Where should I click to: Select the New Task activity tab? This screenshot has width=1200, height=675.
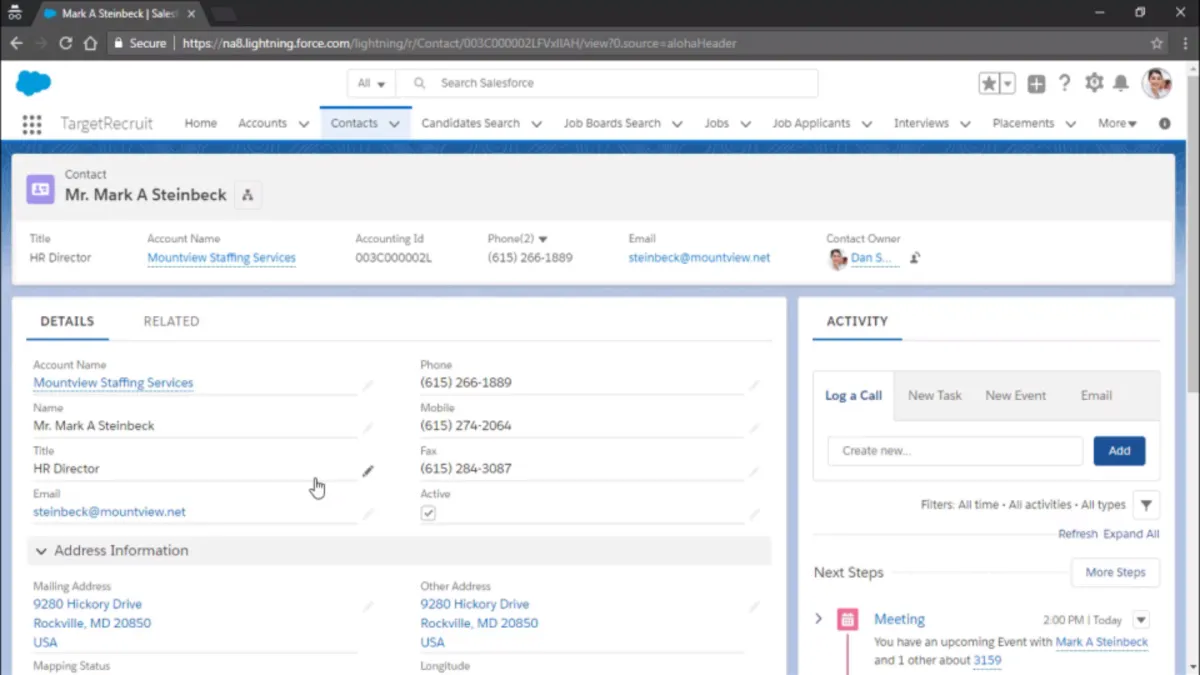point(934,395)
